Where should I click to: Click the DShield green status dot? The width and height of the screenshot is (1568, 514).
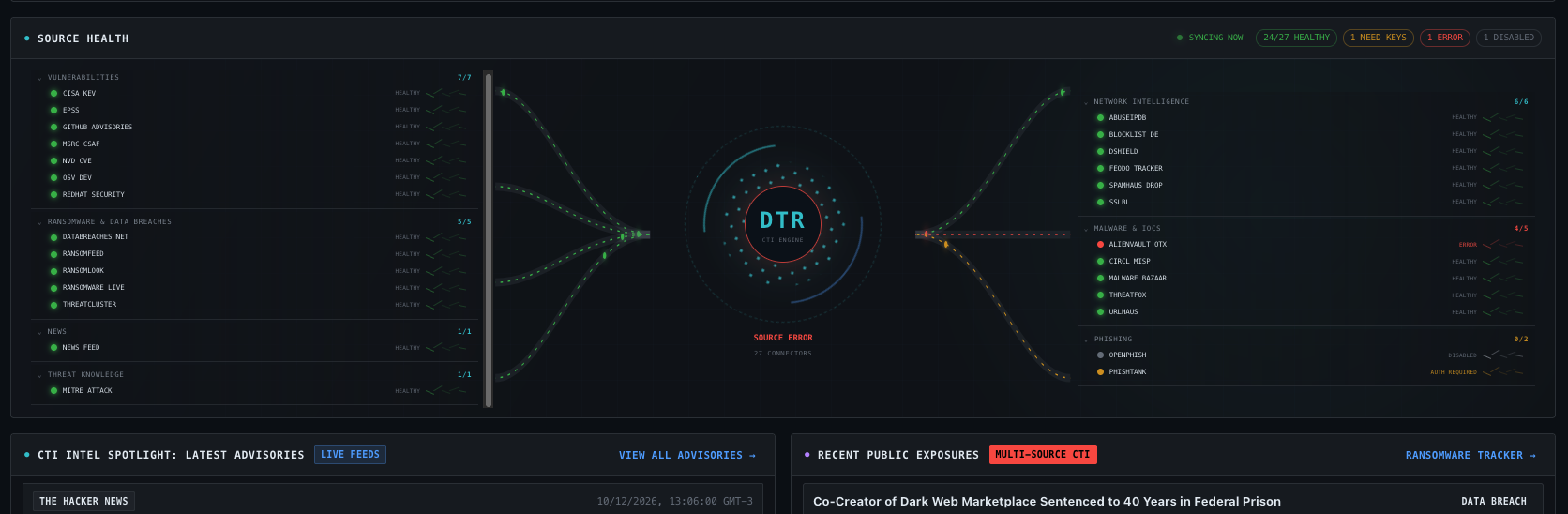coord(1100,152)
